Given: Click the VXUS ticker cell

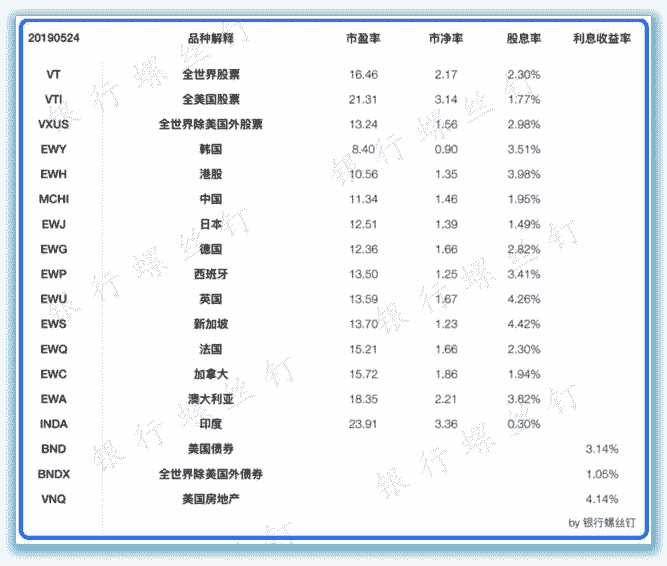Looking at the screenshot, I should coord(54,125).
